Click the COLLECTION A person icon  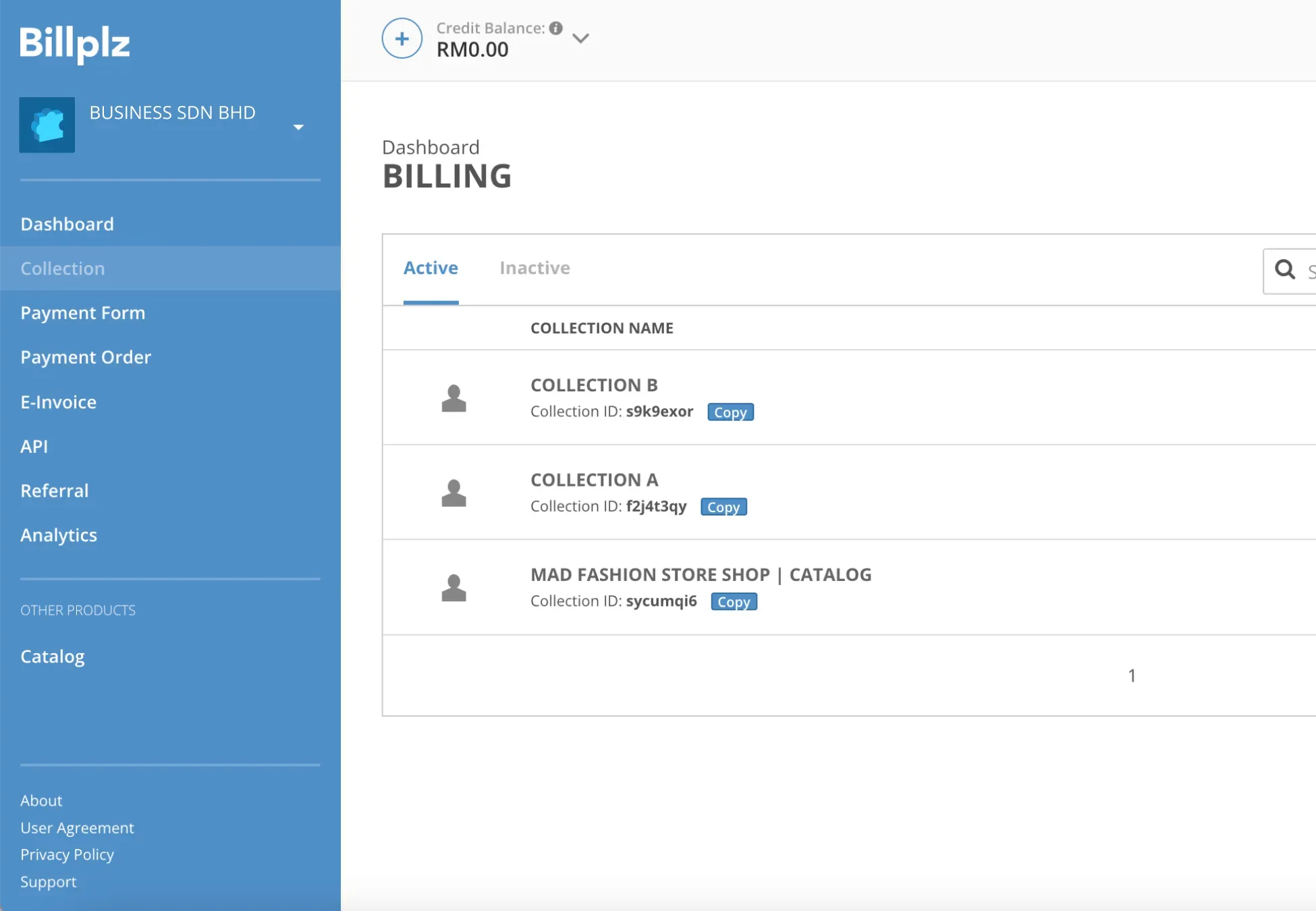(454, 493)
